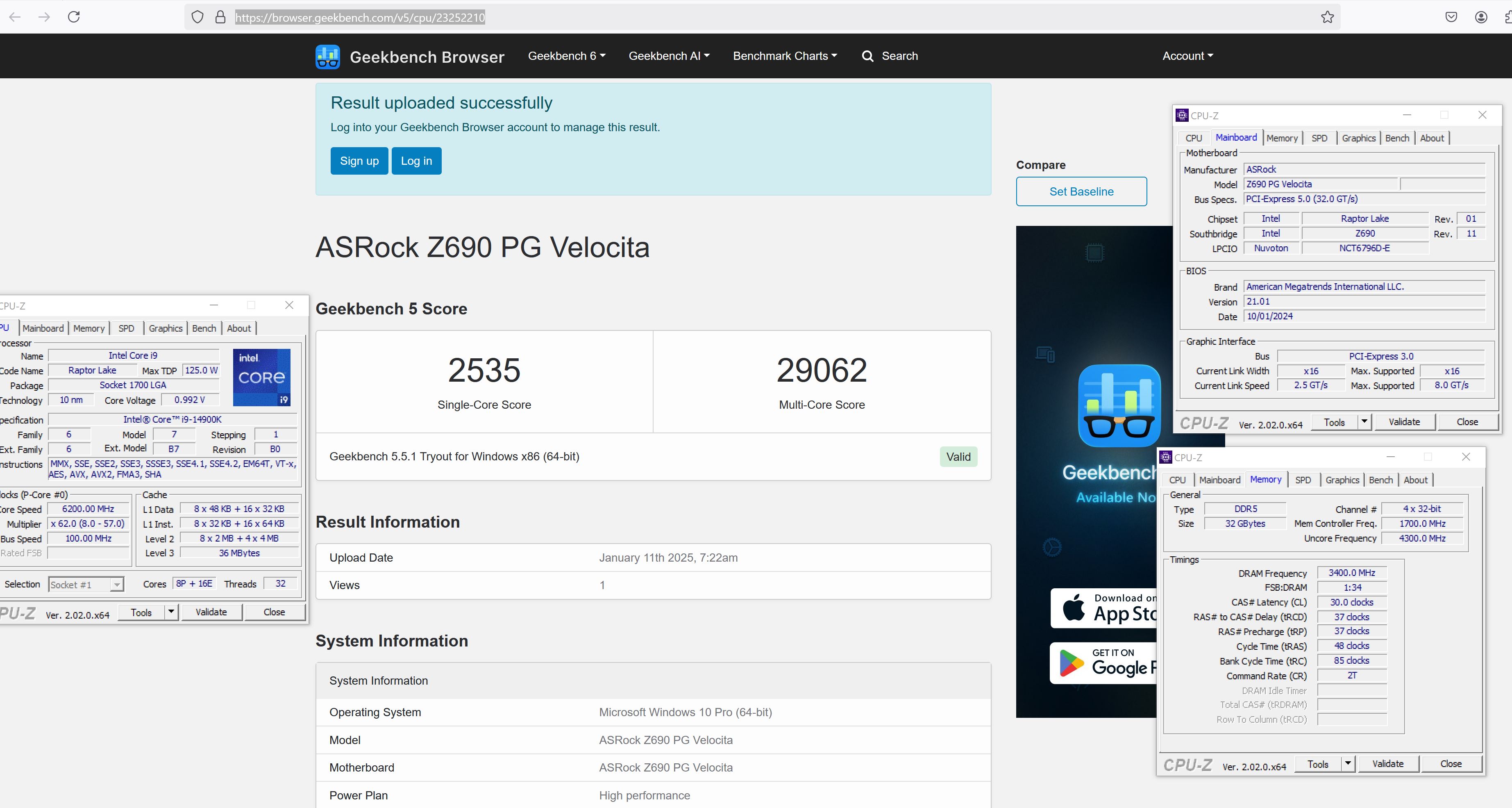The height and width of the screenshot is (808, 1512).
Task: Click the 21.01 BIOS version field
Action: click(1364, 301)
